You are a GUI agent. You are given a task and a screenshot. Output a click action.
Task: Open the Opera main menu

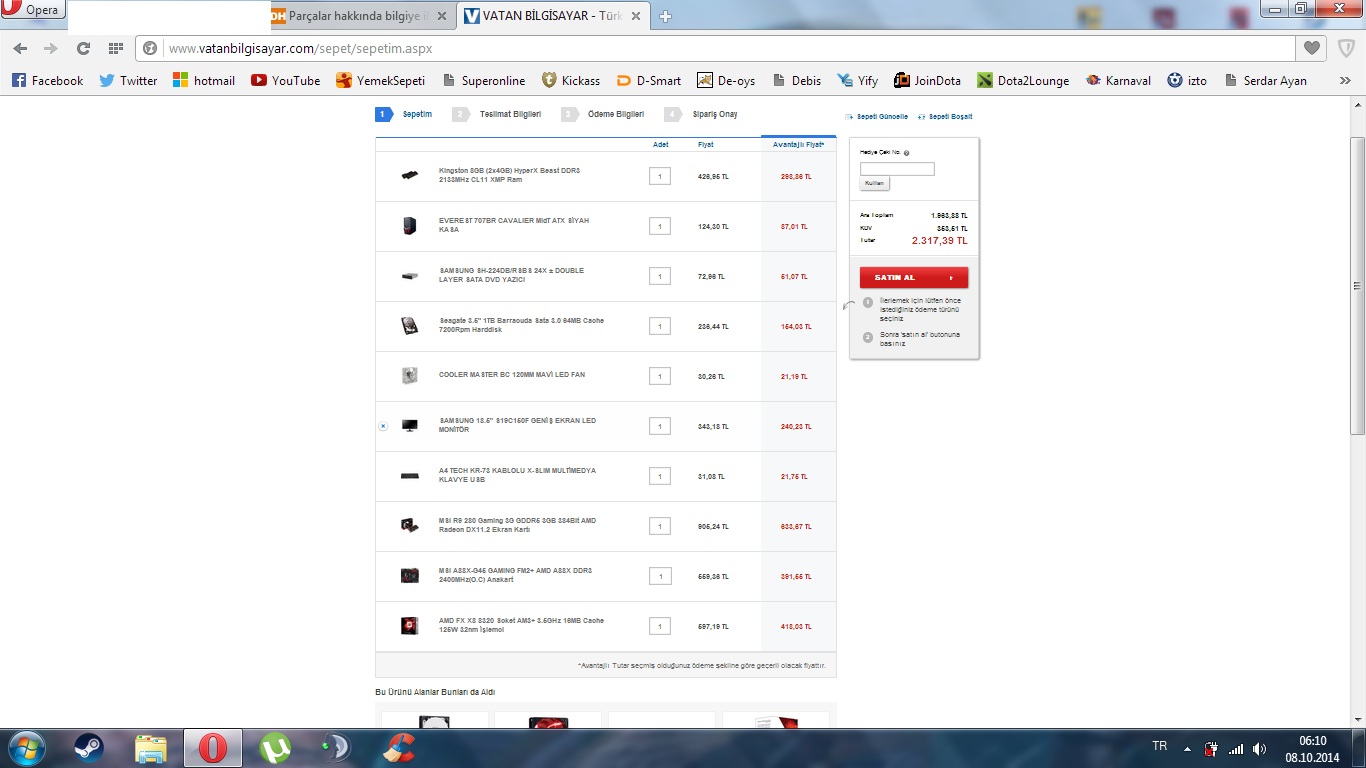[x=32, y=10]
